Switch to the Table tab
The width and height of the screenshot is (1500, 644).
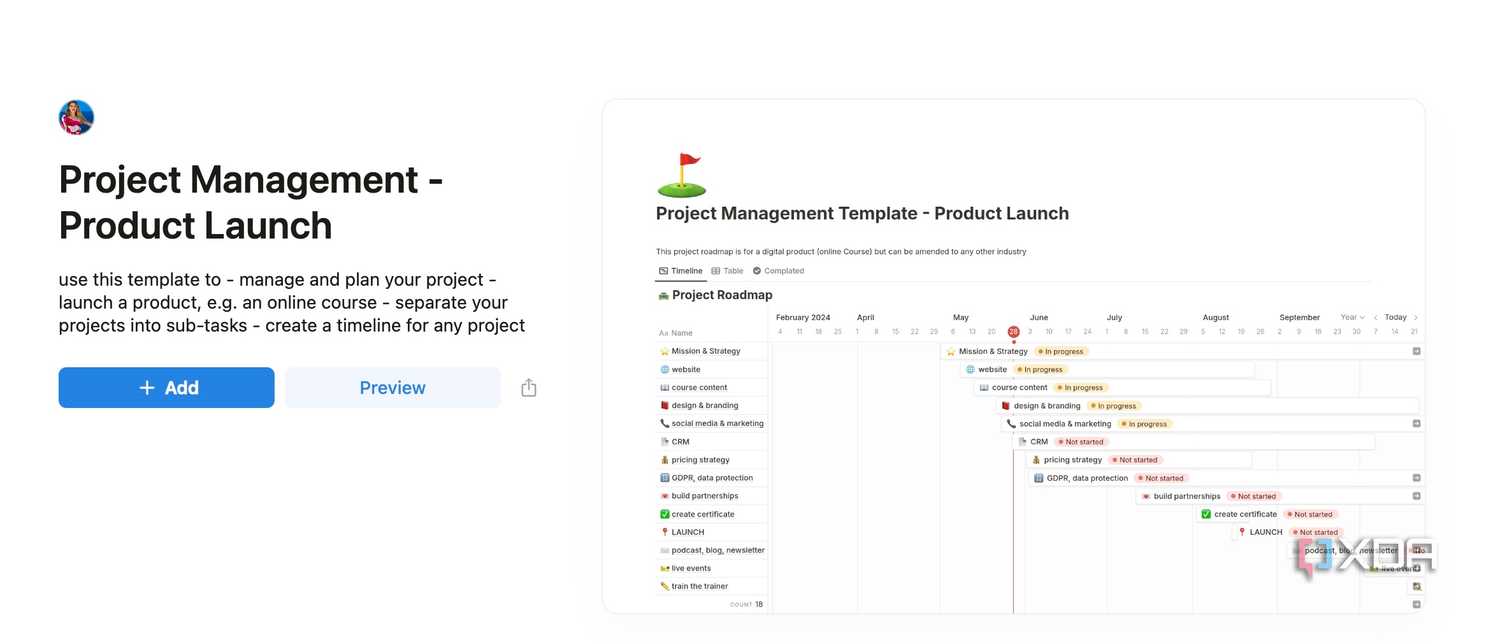(727, 271)
